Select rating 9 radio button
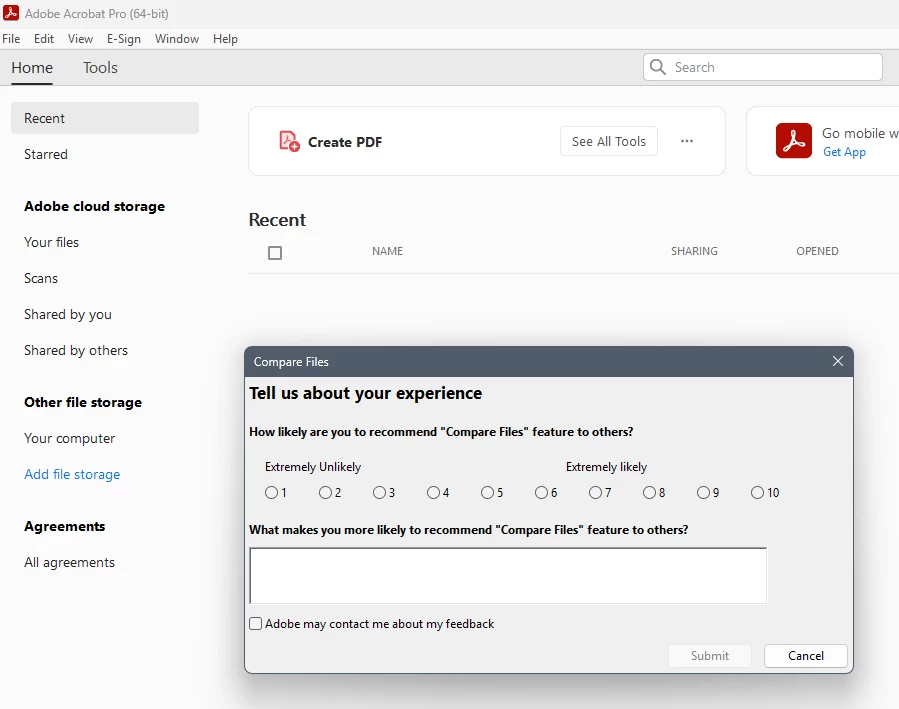Screen dimensions: 899x709 click(703, 492)
